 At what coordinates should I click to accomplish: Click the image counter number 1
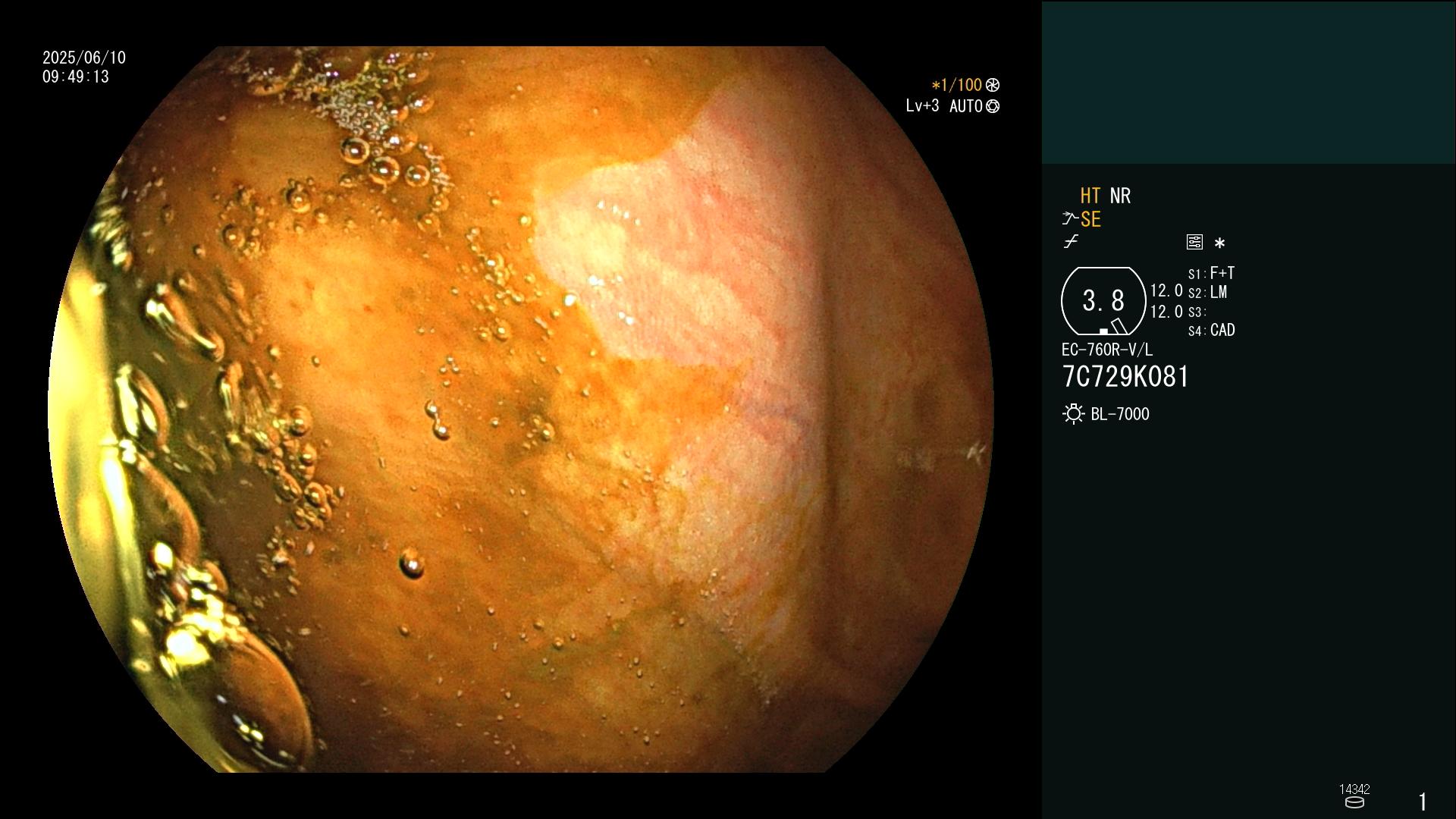point(1423,802)
